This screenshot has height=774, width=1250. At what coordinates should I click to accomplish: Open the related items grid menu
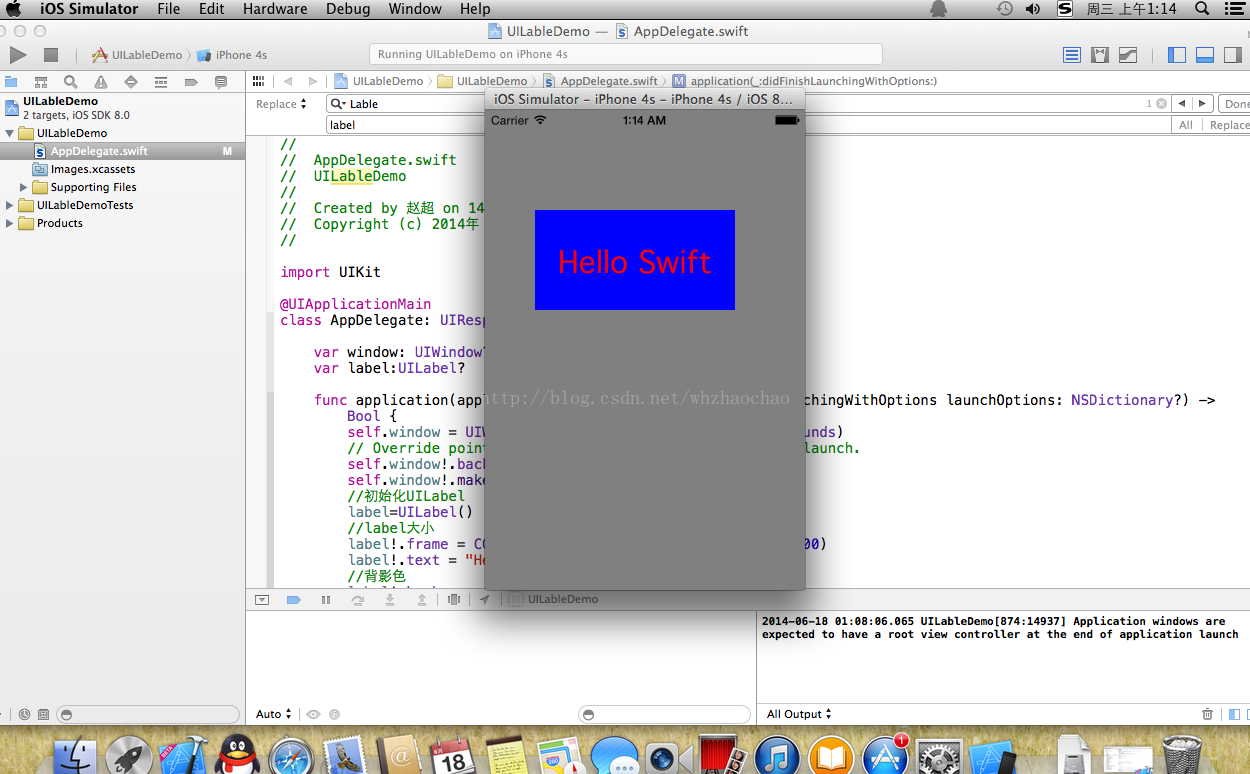258,81
